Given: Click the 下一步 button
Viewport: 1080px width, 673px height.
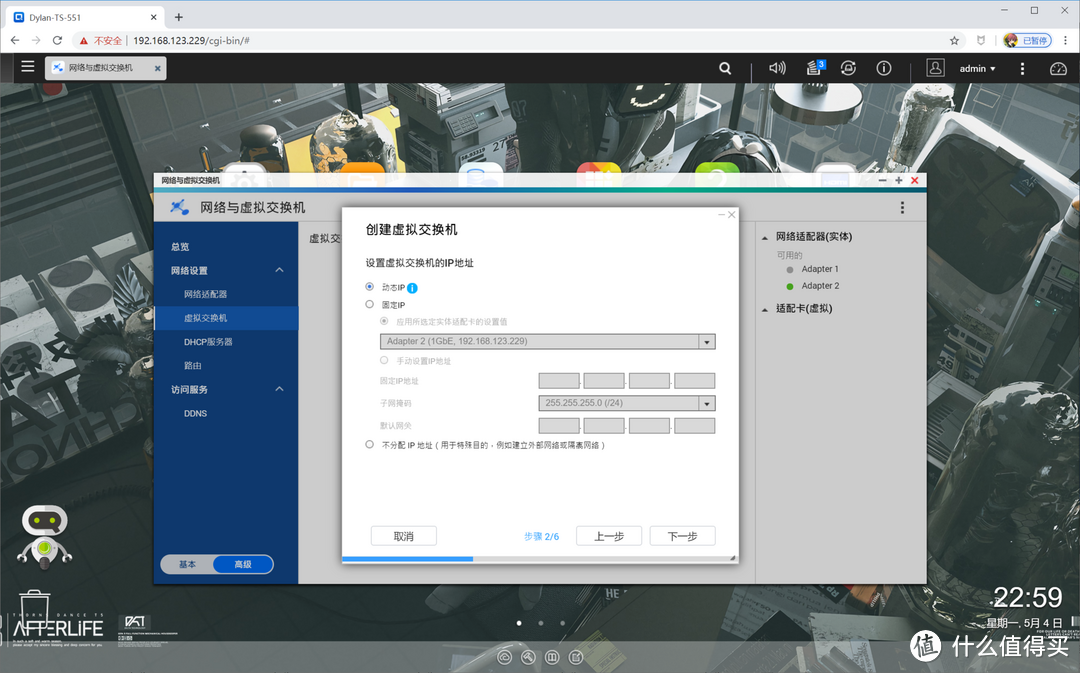Looking at the screenshot, I should pyautogui.click(x=683, y=536).
